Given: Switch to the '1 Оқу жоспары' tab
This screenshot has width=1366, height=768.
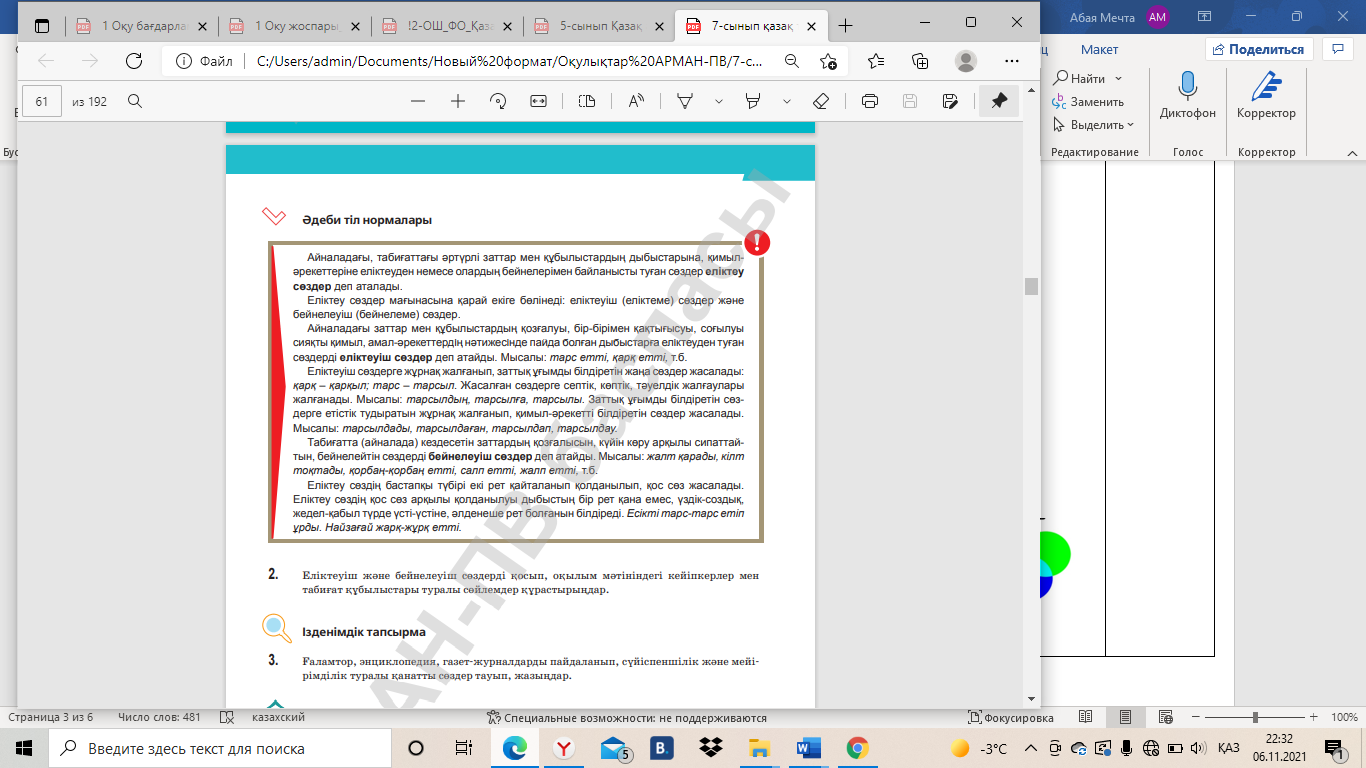Looking at the screenshot, I should point(297,25).
